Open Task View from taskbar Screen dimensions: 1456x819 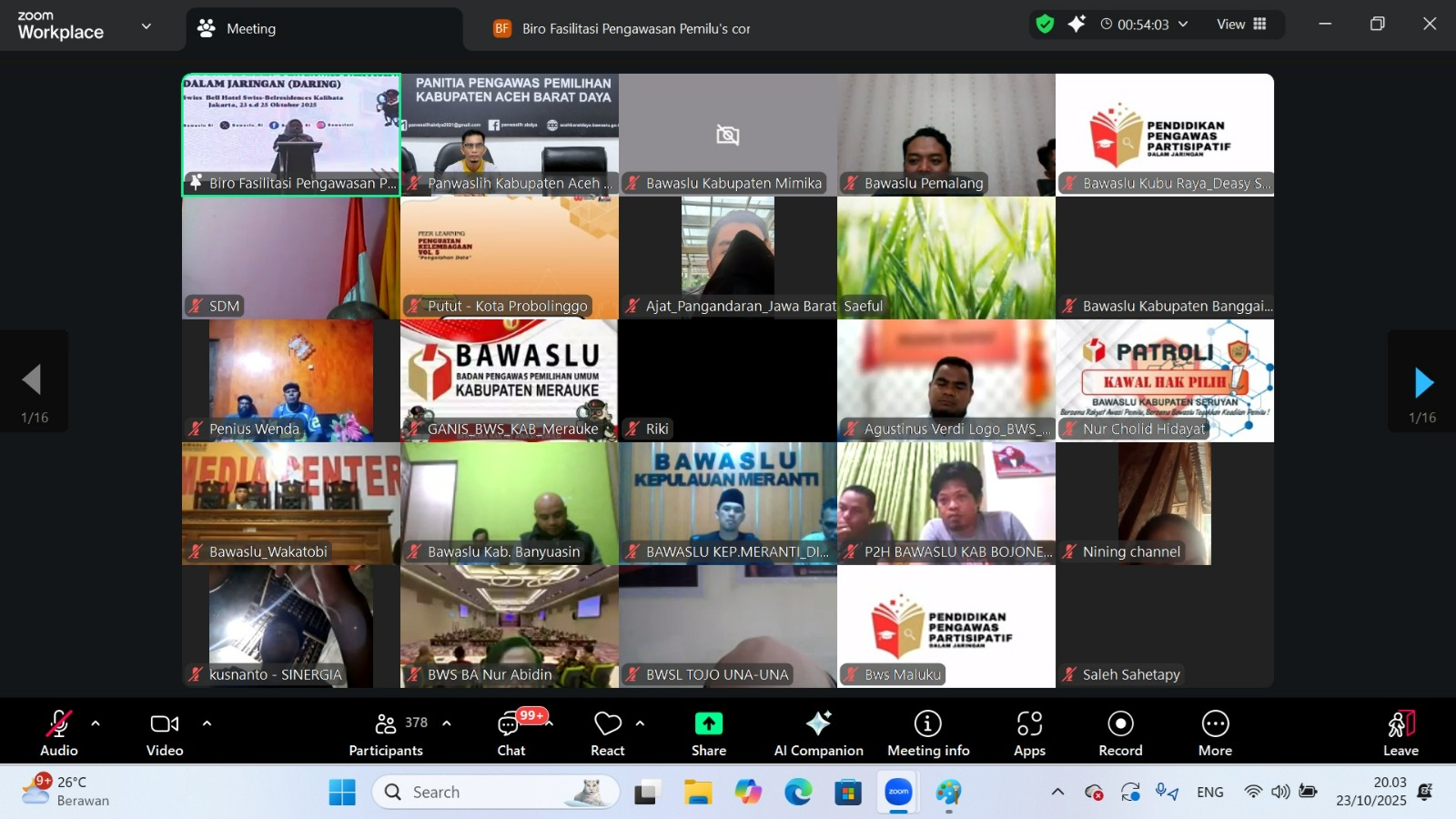[646, 793]
